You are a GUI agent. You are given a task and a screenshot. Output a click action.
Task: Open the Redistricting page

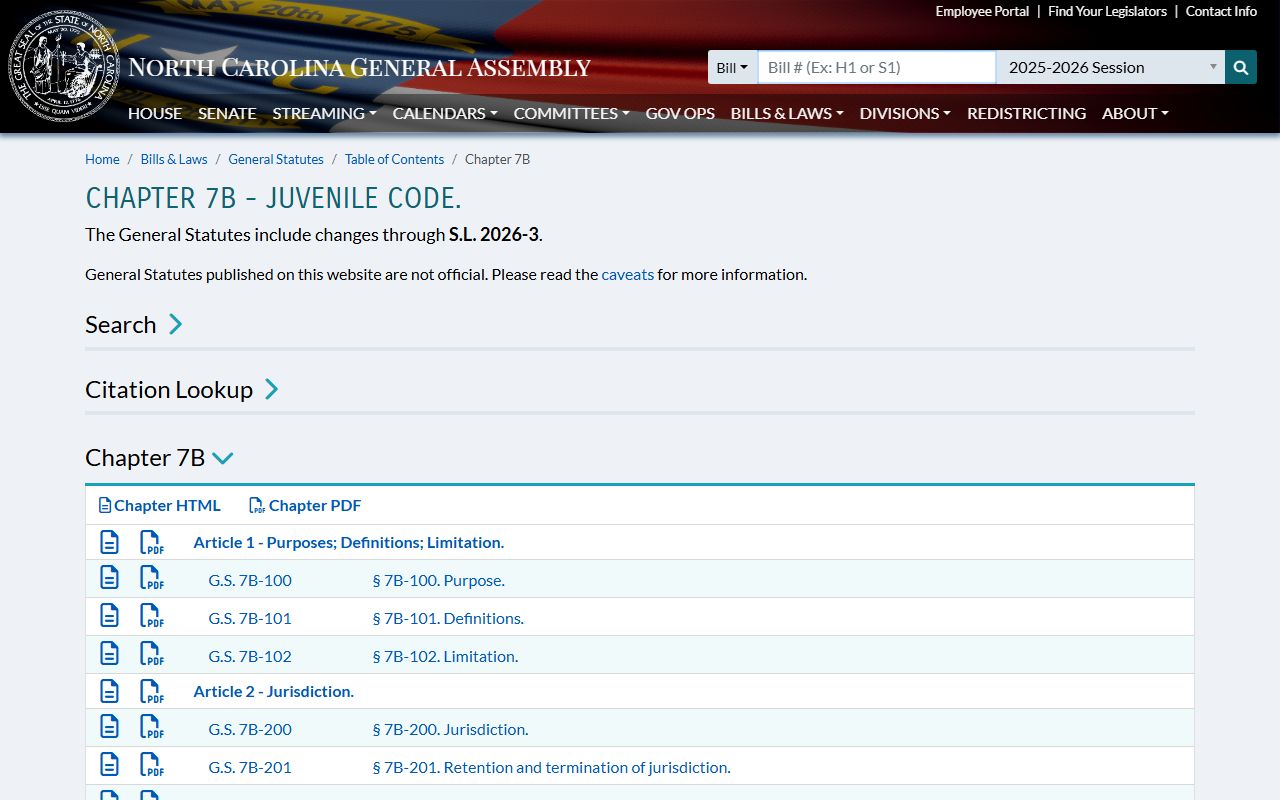coord(1026,113)
